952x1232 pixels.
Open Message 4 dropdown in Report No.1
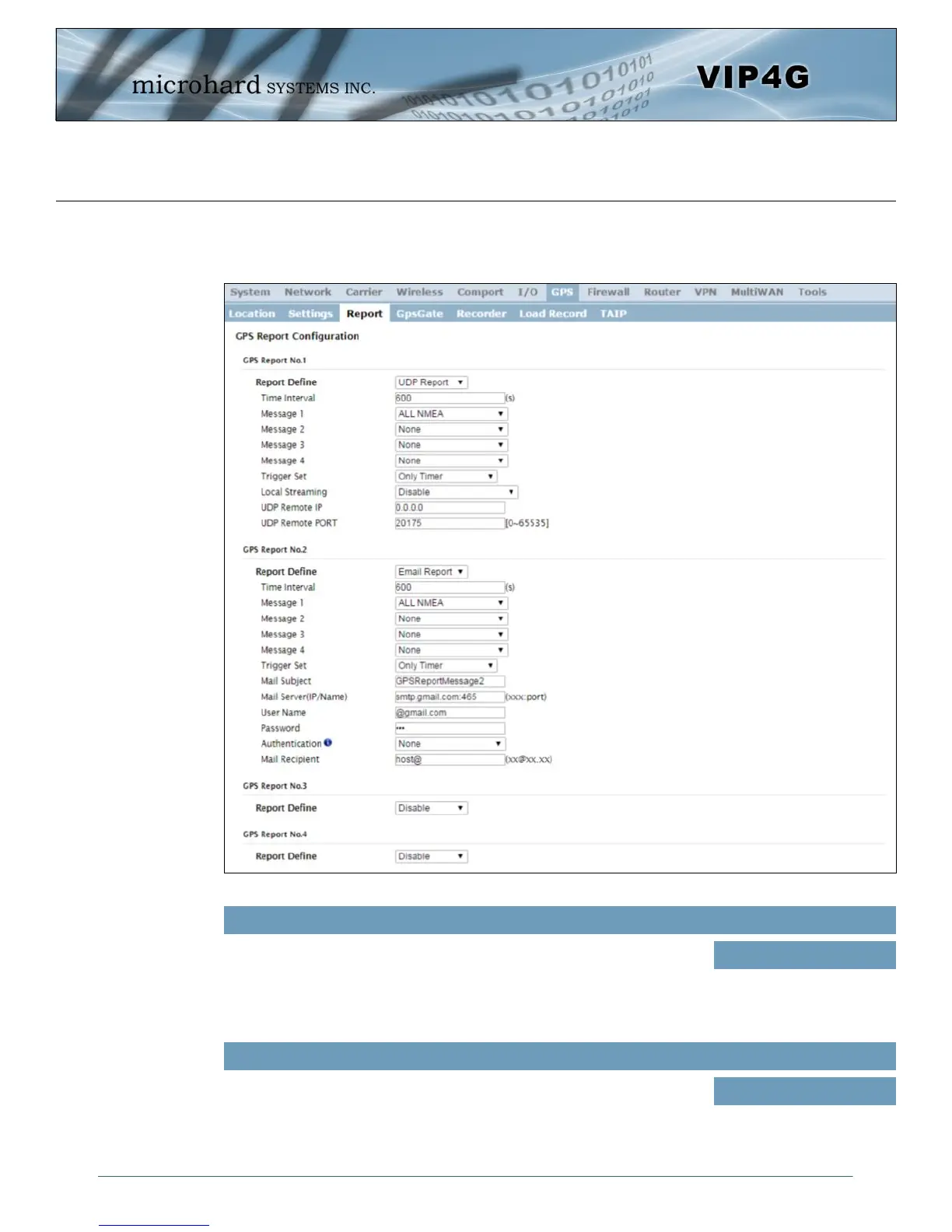[x=451, y=460]
